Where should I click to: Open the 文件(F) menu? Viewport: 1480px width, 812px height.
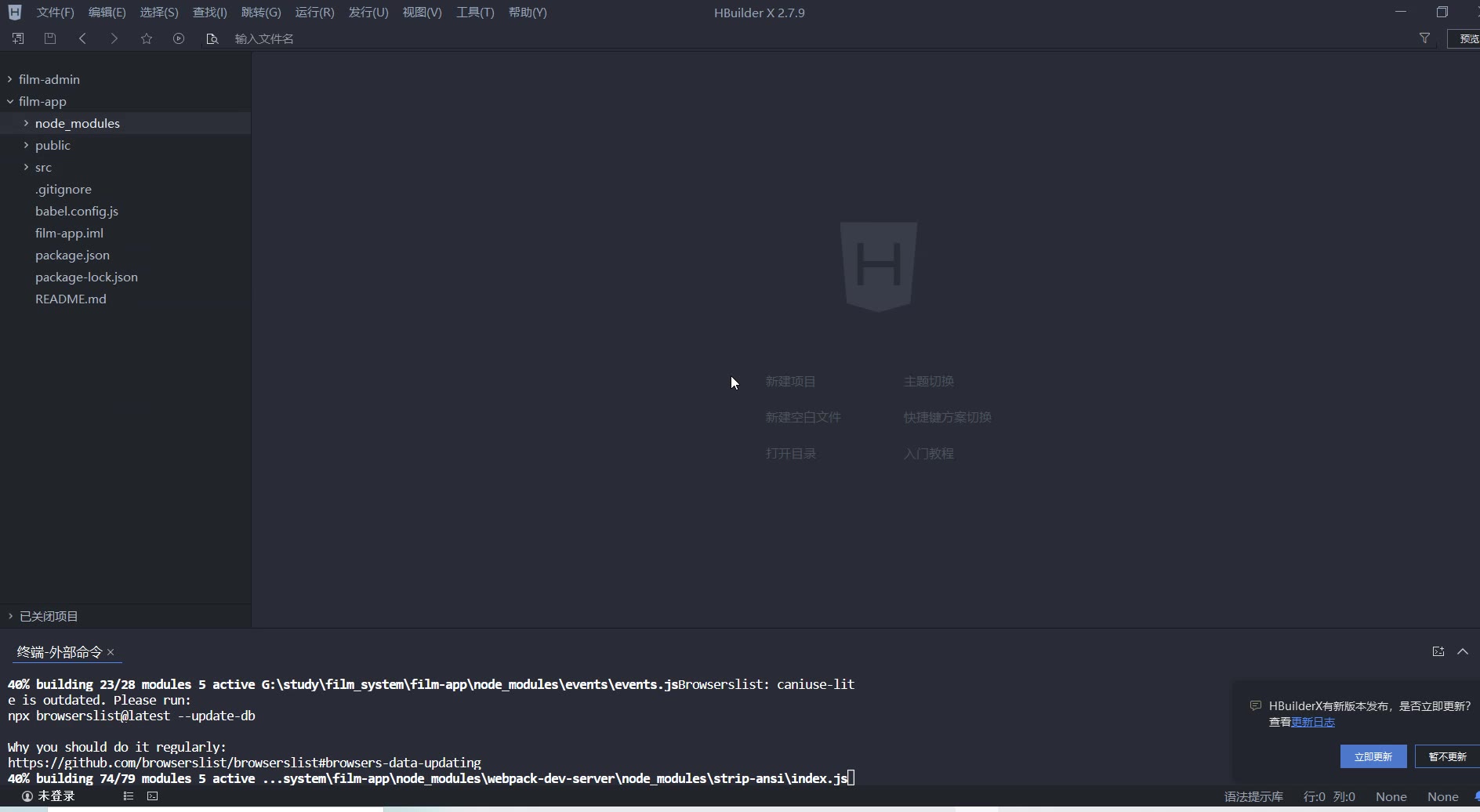tap(55, 13)
